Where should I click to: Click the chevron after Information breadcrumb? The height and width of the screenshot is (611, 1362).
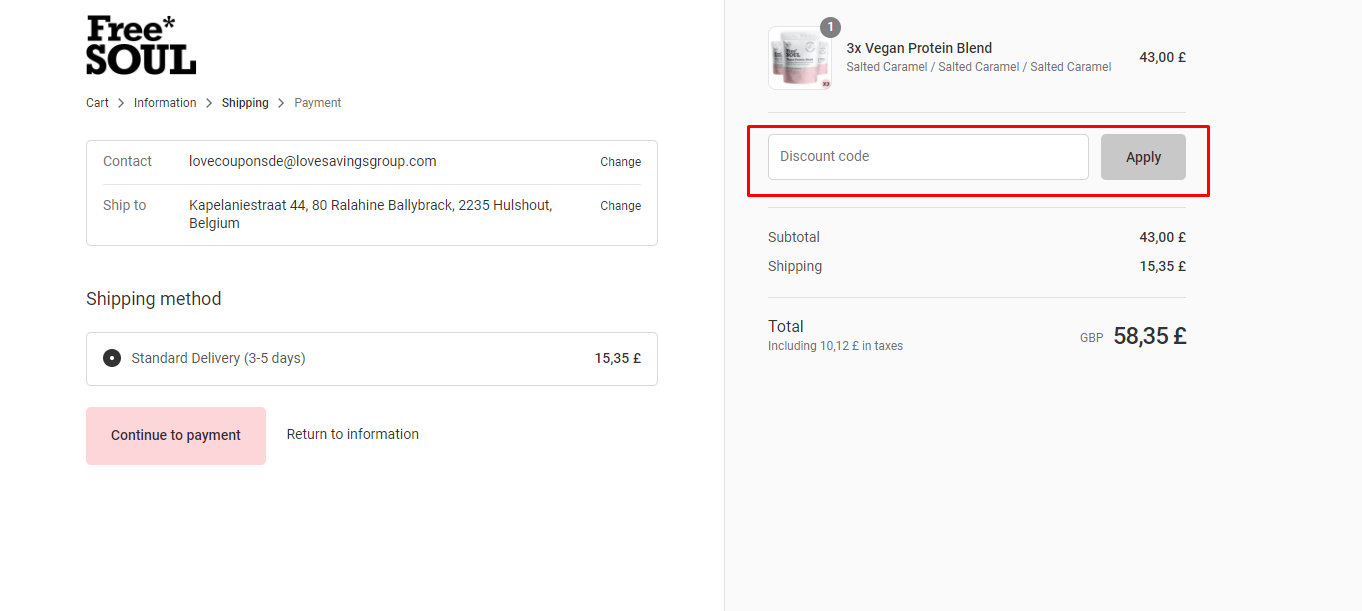(209, 103)
